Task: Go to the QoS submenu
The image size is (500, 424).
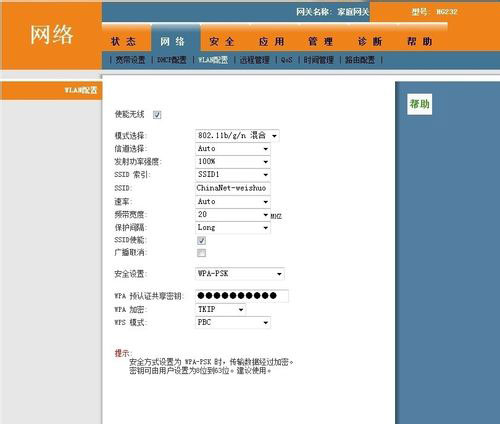Action: (286, 60)
